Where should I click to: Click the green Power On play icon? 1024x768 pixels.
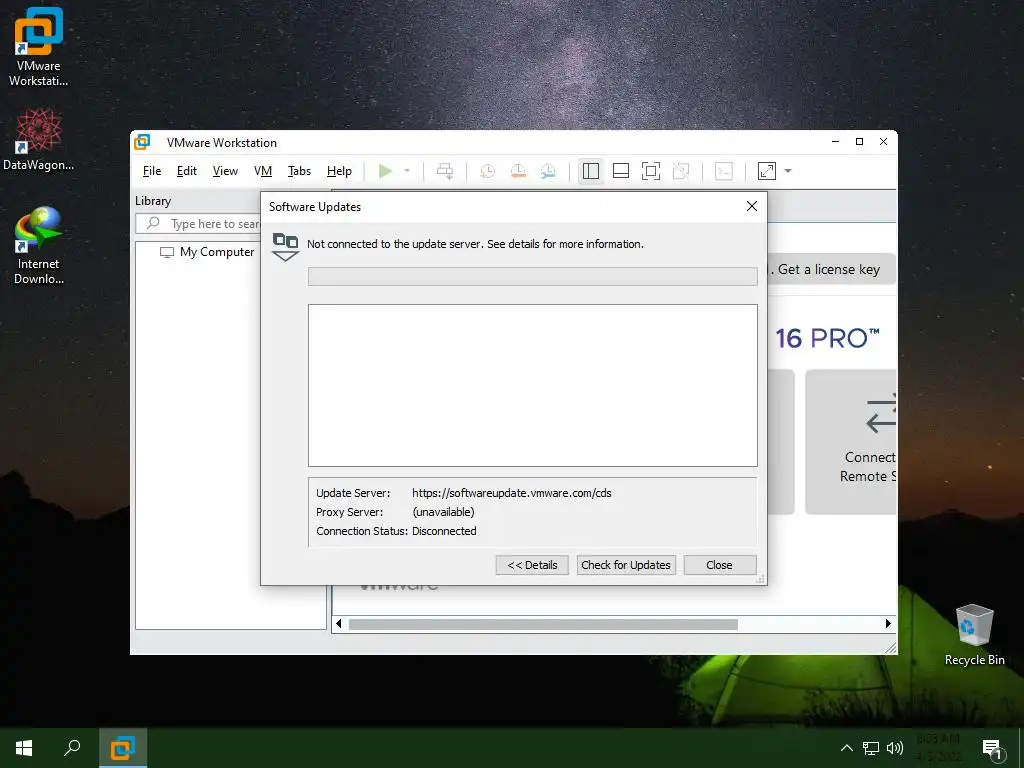click(x=385, y=171)
